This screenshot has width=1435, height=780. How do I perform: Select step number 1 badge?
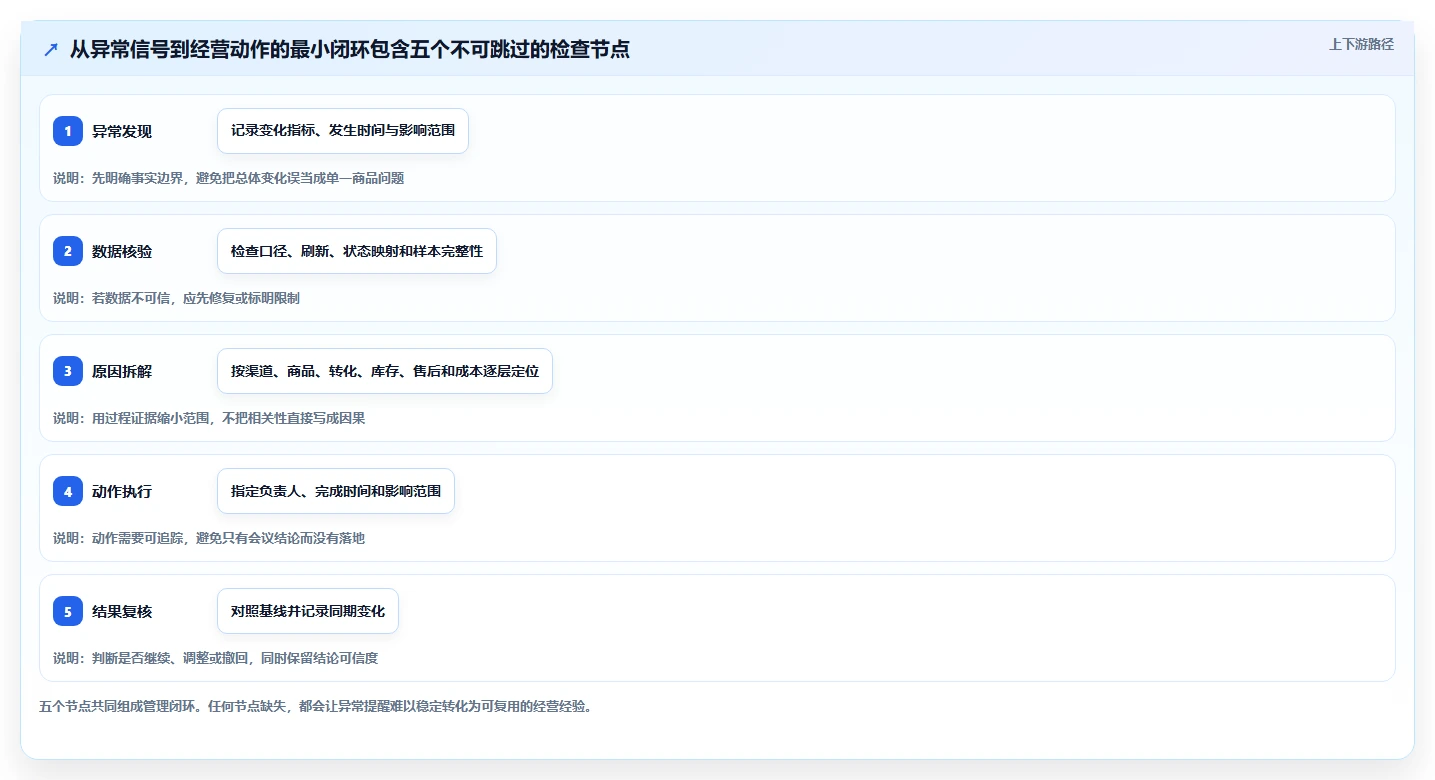[68, 131]
